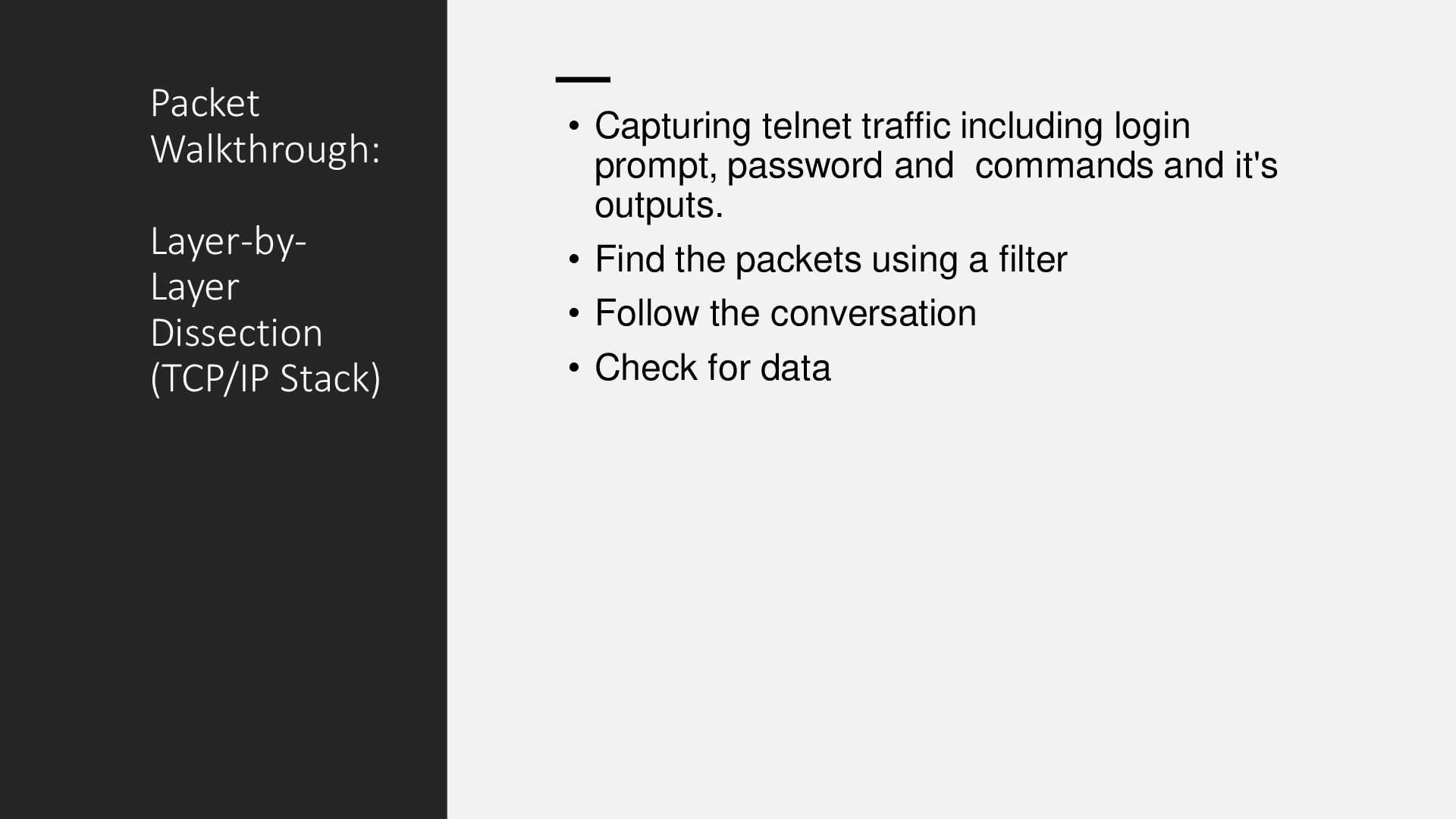Screen dimensions: 1456x819
Task: Click the slide title 'Packet Walkthrough:'
Action: [x=265, y=126]
